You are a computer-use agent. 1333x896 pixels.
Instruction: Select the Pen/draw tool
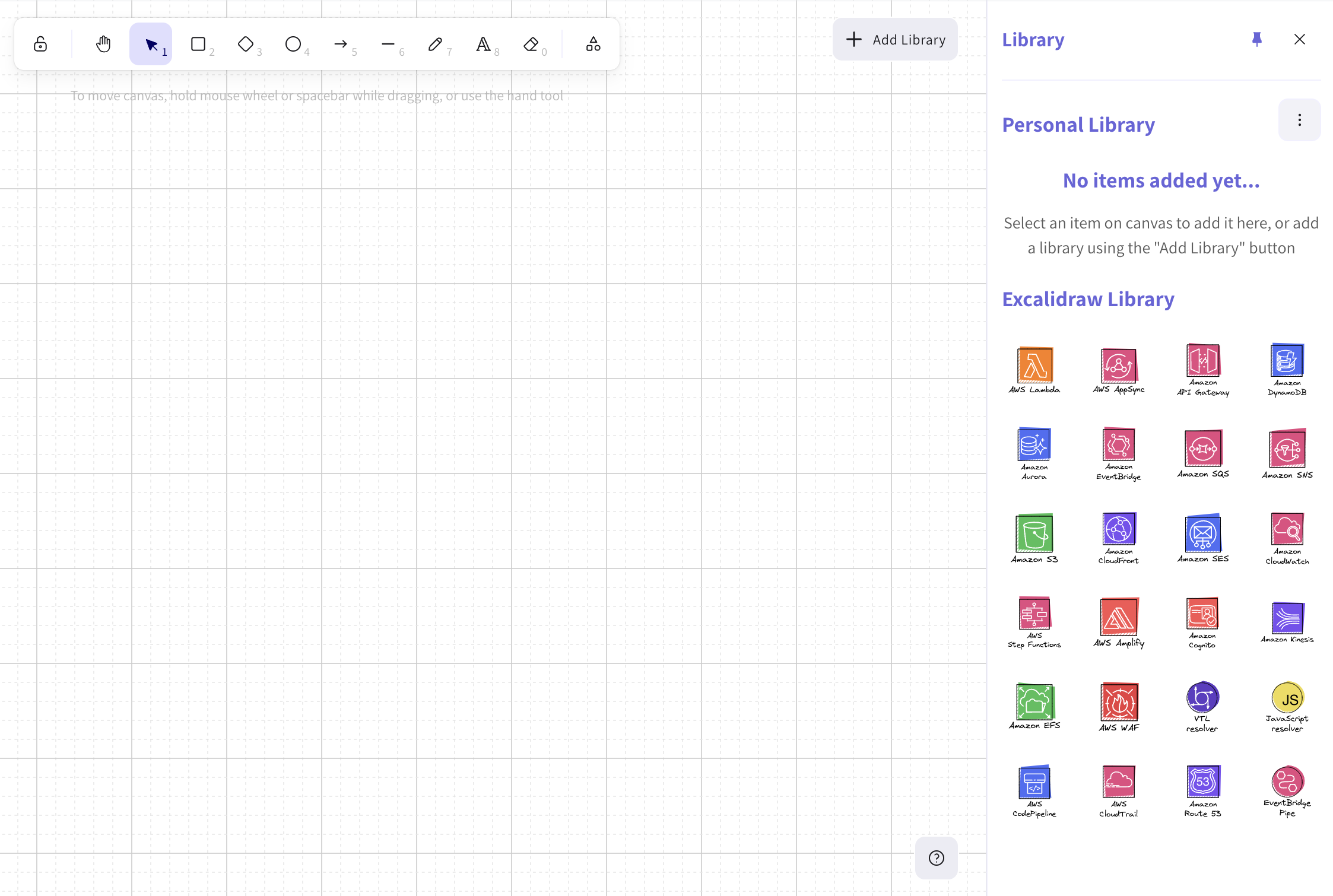click(x=436, y=44)
